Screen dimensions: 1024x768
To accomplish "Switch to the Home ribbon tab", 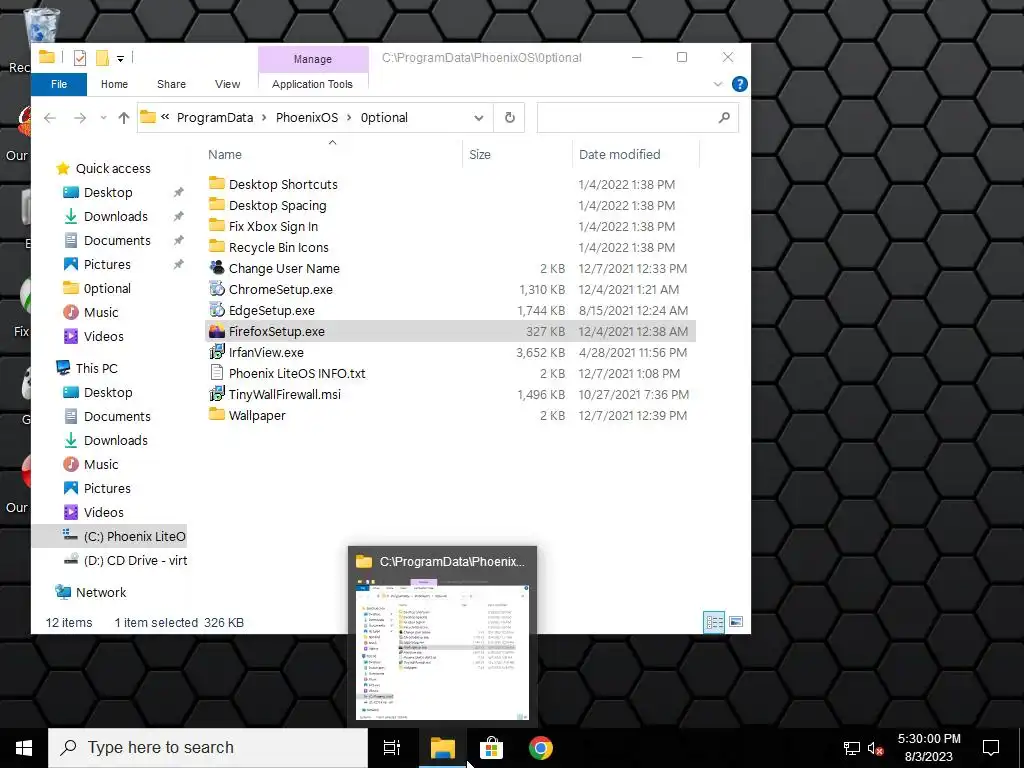I will (x=114, y=84).
